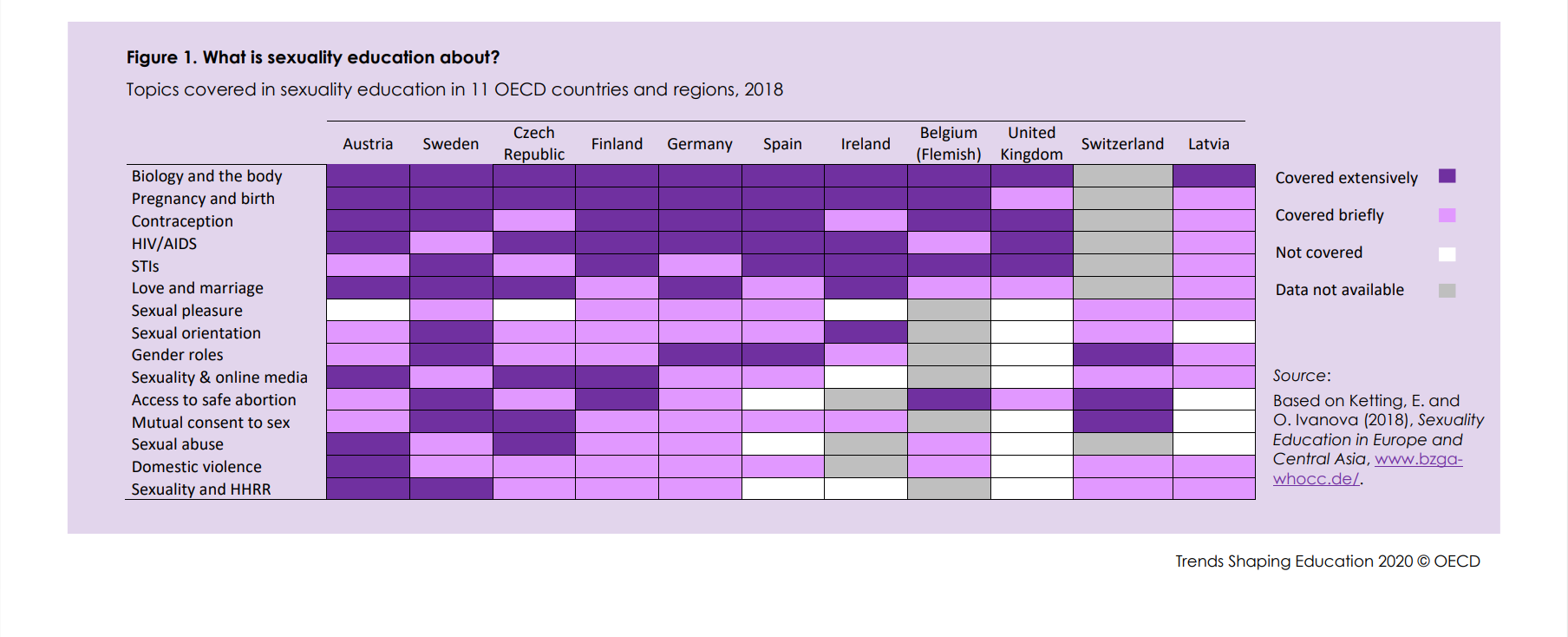Click the Switzerland column header
The image size is (1568, 637).
coord(1122,144)
